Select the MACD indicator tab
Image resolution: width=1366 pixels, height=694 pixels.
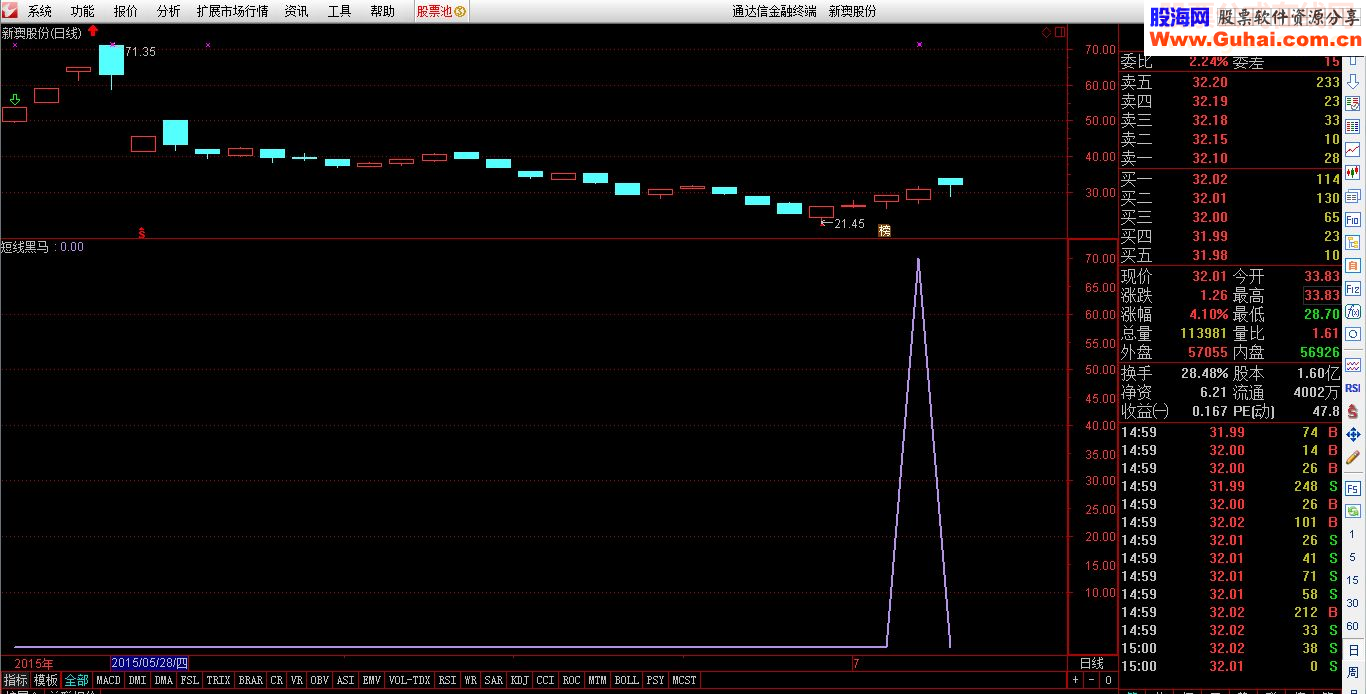coord(108,680)
